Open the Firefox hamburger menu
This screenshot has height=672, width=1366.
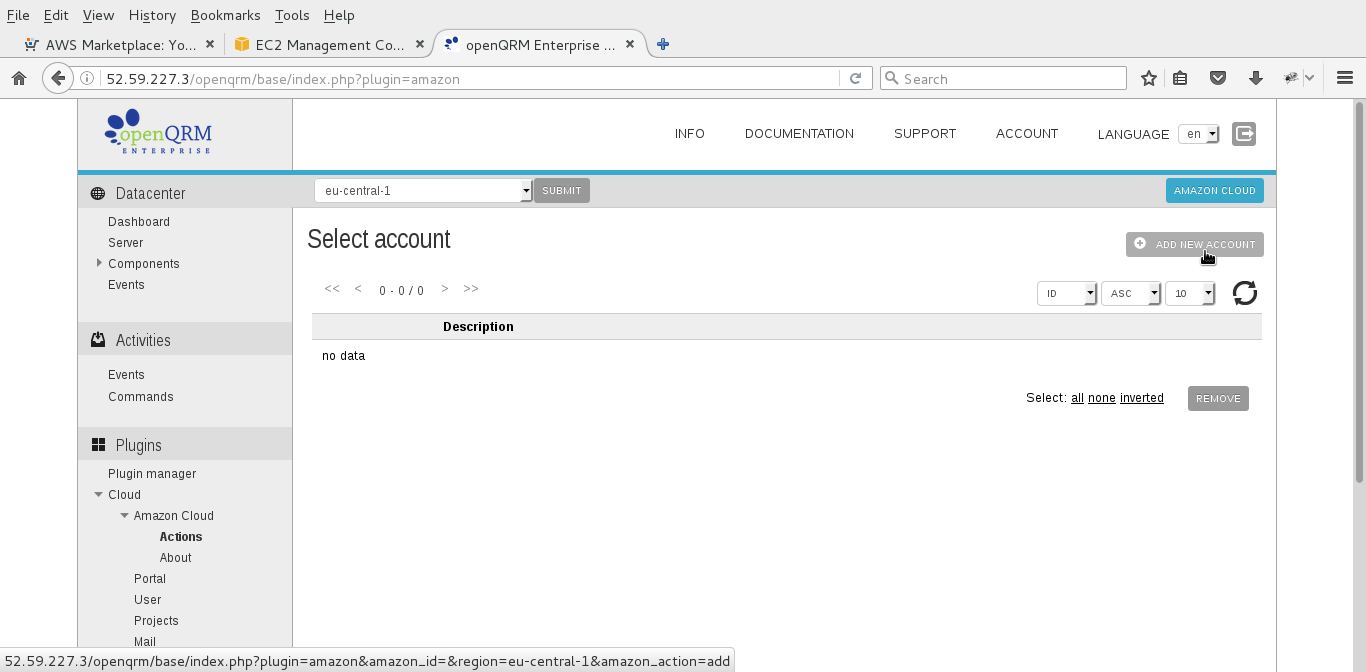(1344, 78)
